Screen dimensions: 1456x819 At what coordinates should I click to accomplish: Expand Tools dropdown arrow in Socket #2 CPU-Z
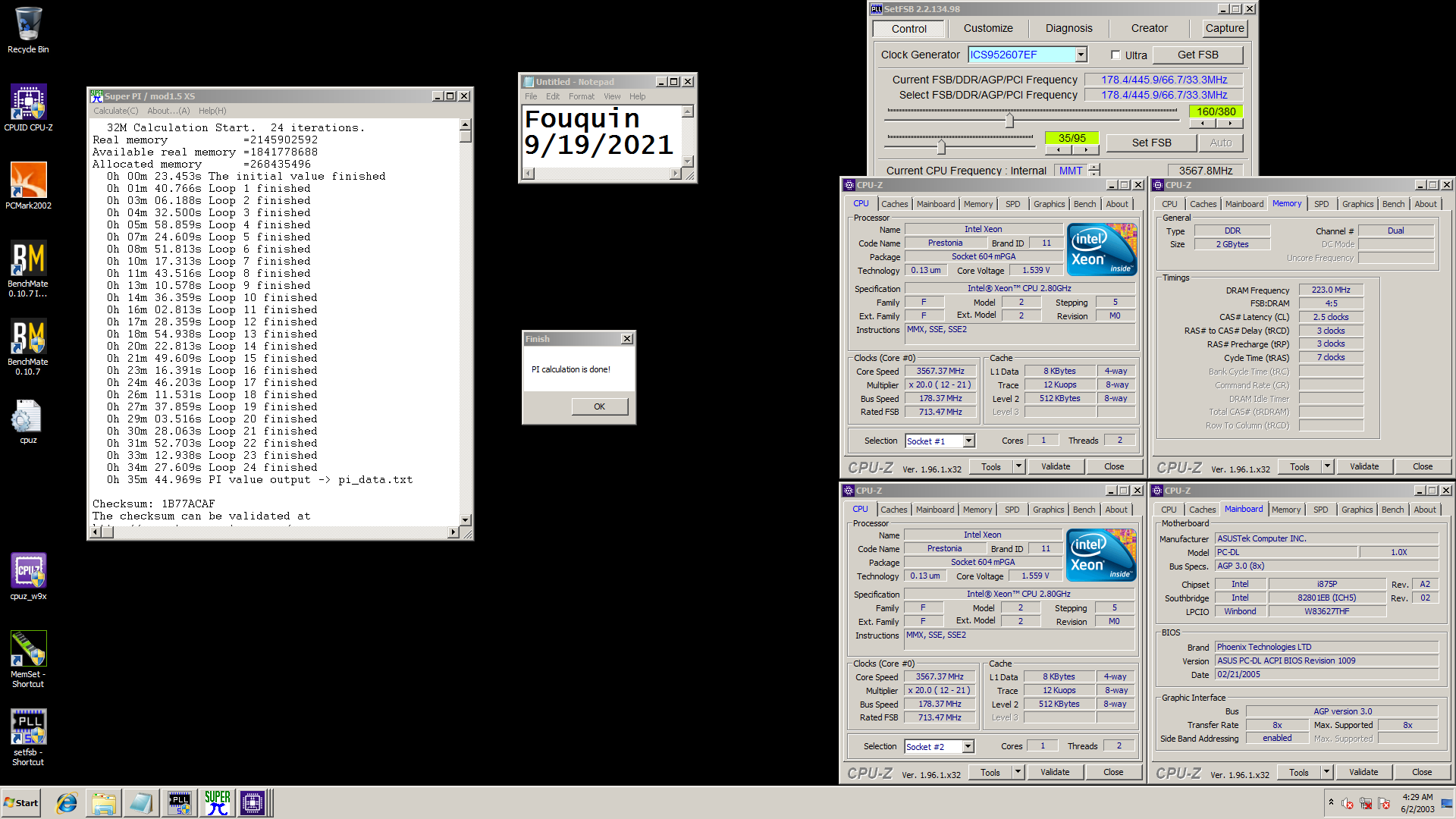1018,772
